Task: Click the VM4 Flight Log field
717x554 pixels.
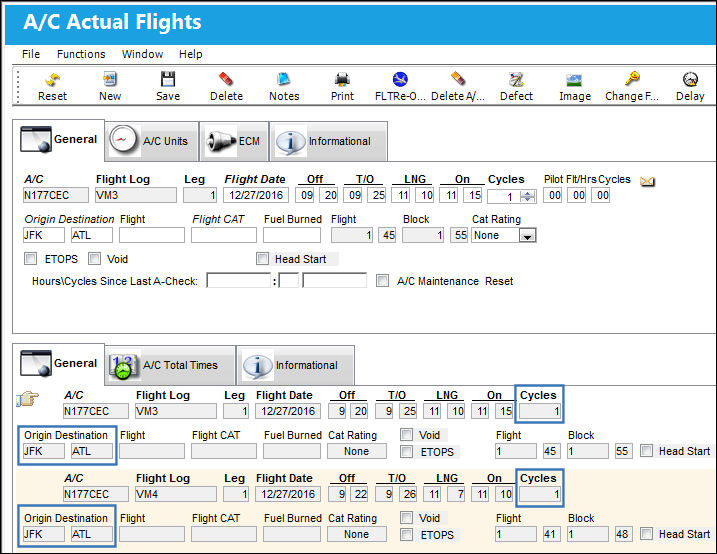Action: coord(176,494)
